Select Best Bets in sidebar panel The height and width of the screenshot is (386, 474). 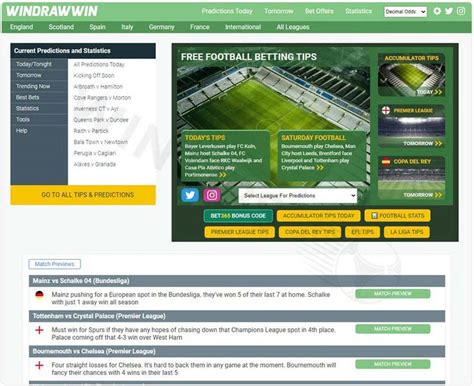[39, 97]
